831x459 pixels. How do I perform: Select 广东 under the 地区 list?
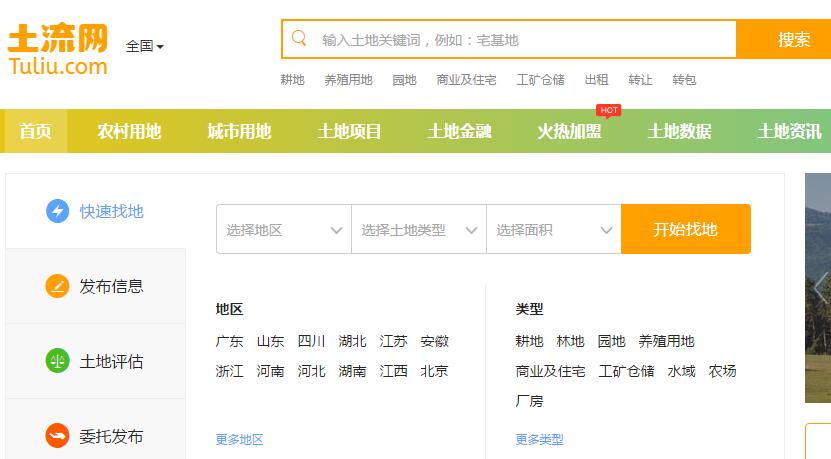229,341
